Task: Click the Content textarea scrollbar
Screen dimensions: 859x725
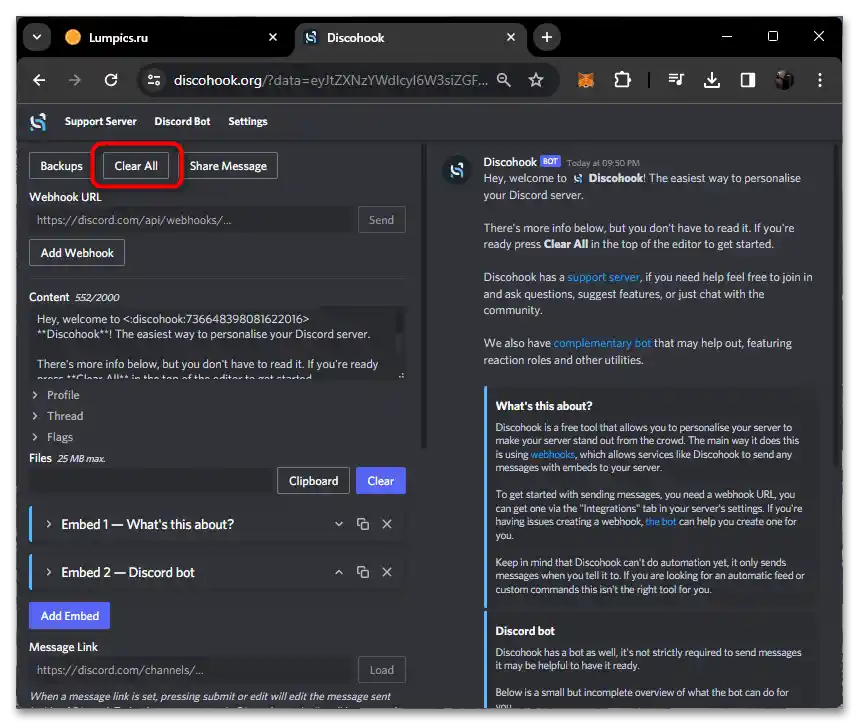Action: 399,323
